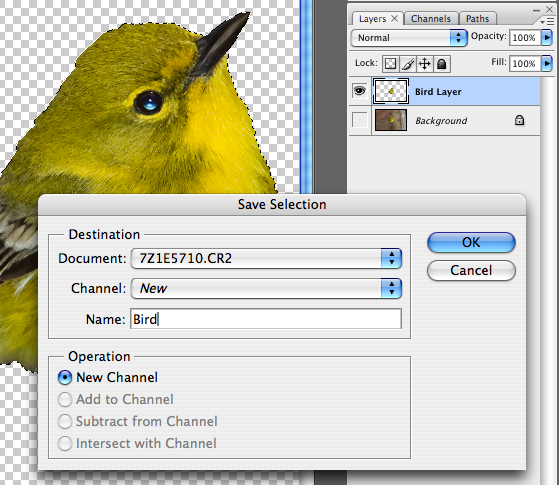Click the Name field containing Bird
The width and height of the screenshot is (559, 485).
click(x=266, y=319)
